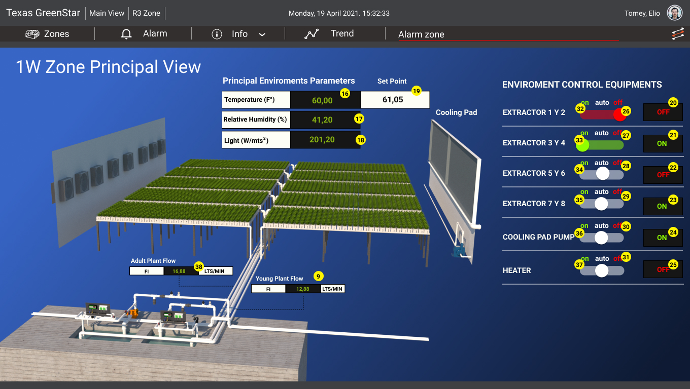Move the EXTRACTOR 7 Y 8 slider knob

pos(601,204)
